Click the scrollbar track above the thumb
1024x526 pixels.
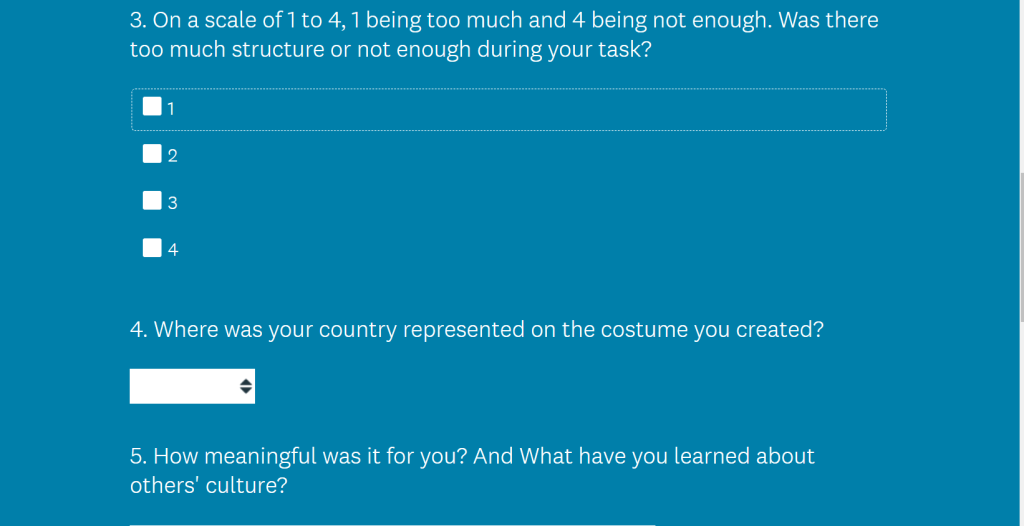(x=1021, y=86)
